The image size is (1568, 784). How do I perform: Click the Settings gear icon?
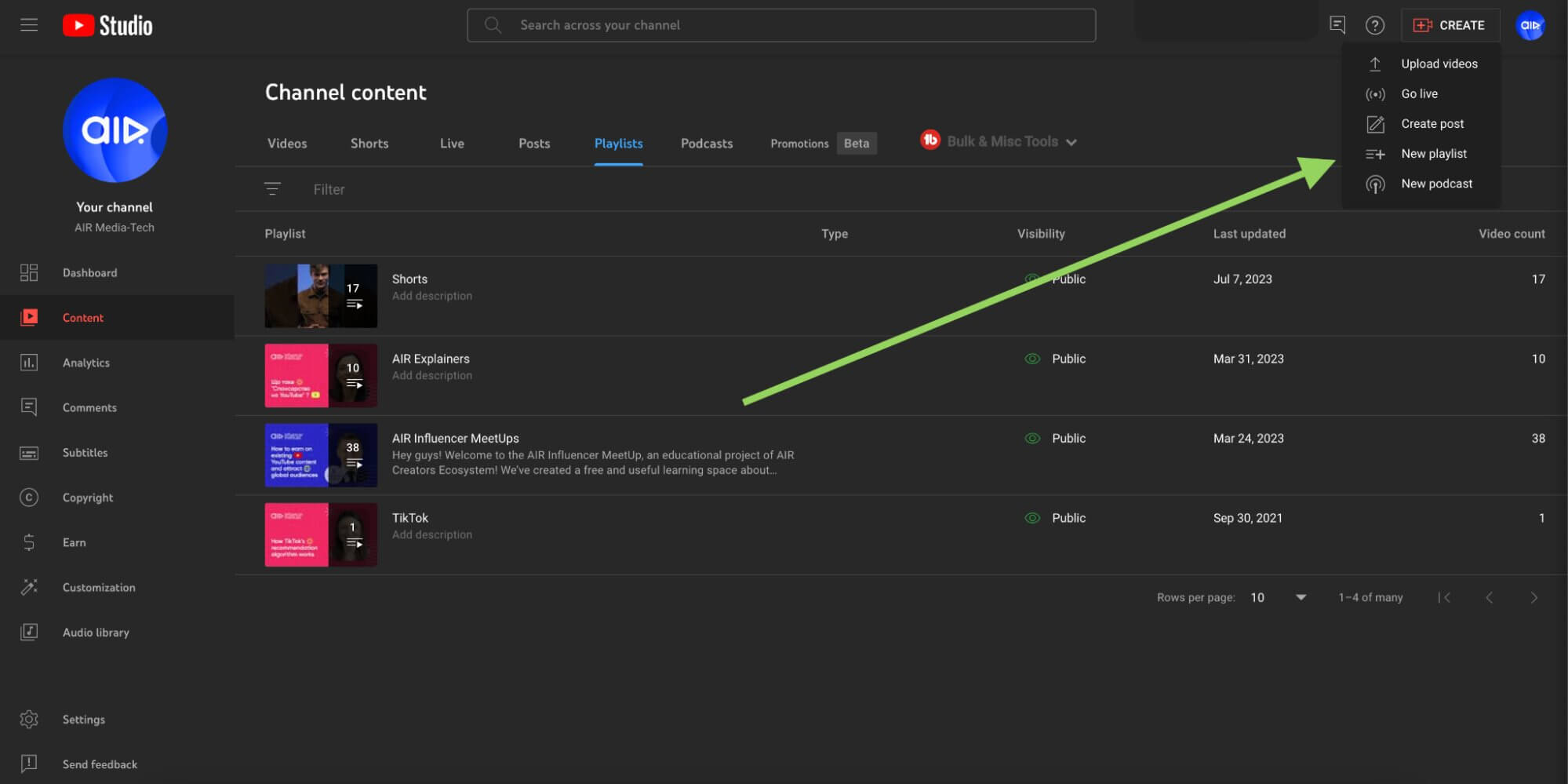(x=29, y=719)
